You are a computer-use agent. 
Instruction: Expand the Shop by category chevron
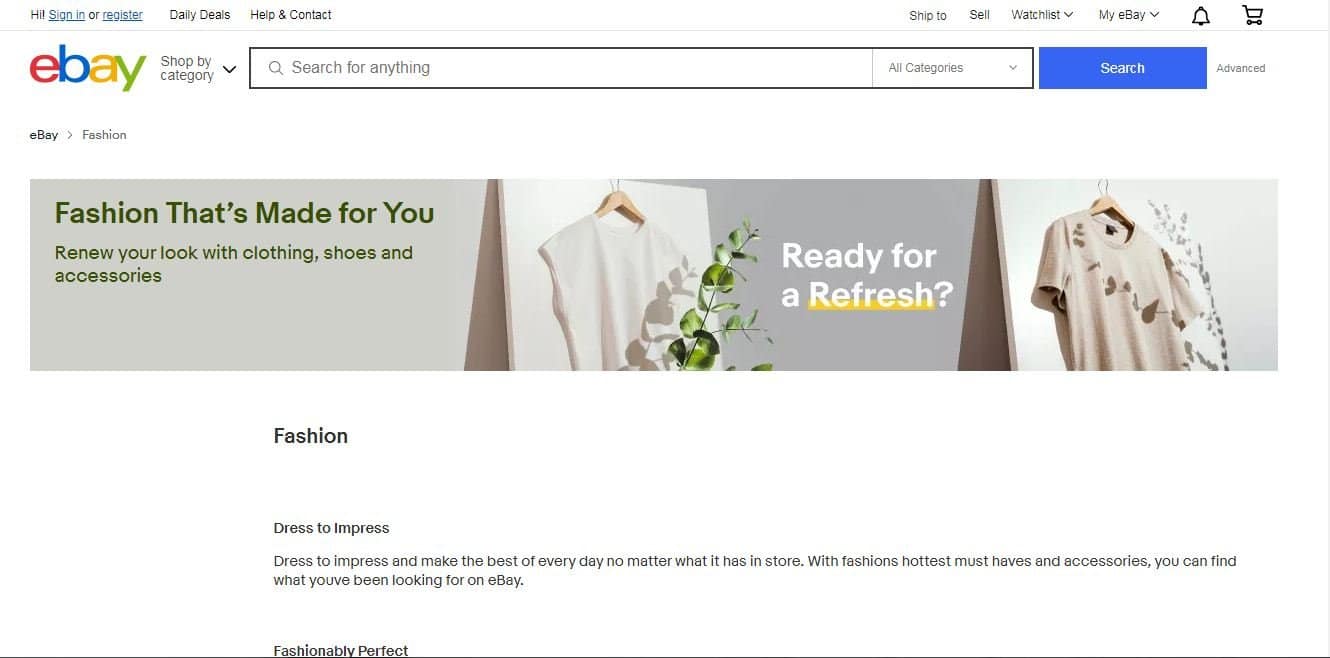point(229,69)
